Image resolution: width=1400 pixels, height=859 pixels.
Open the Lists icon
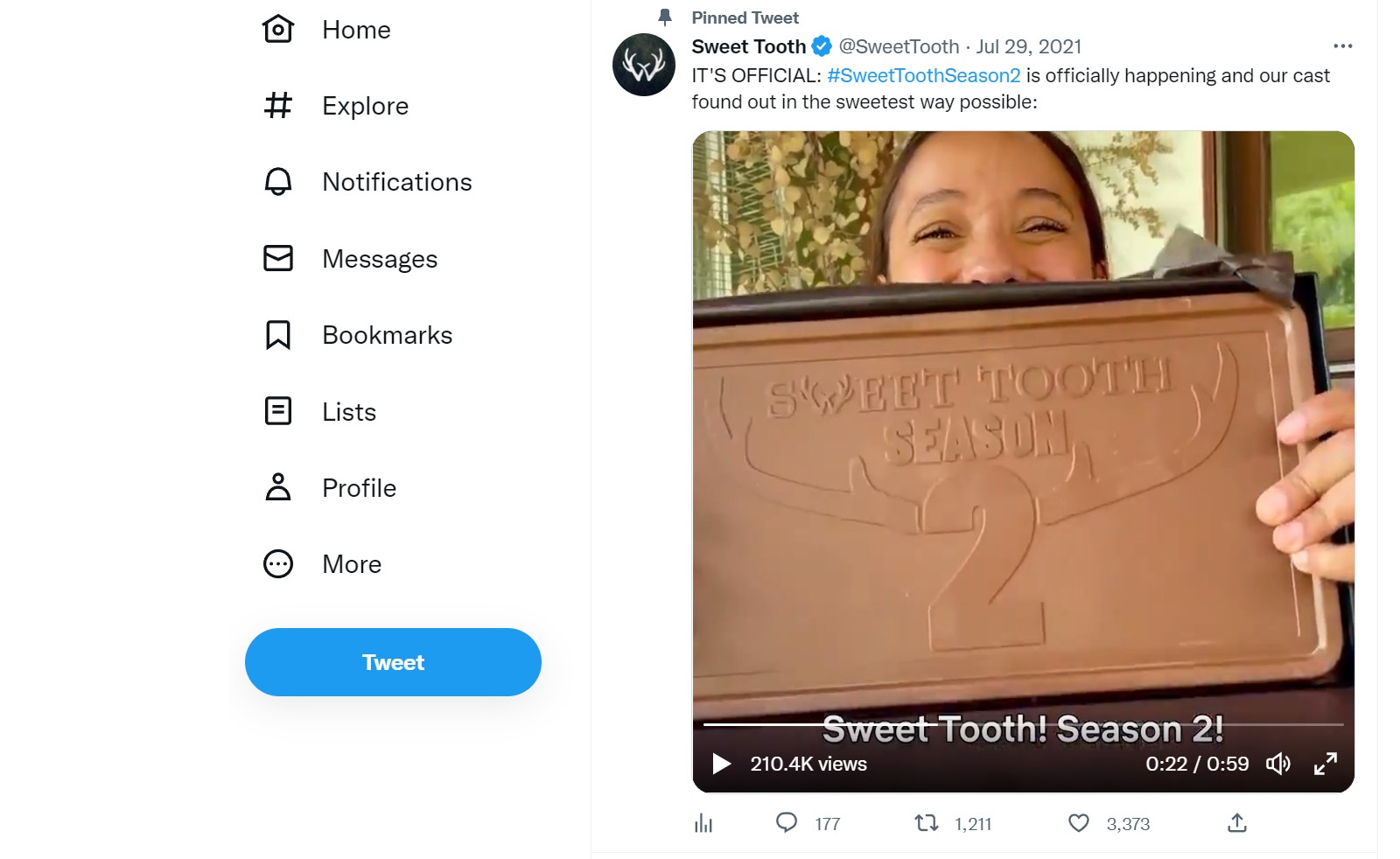click(x=278, y=410)
